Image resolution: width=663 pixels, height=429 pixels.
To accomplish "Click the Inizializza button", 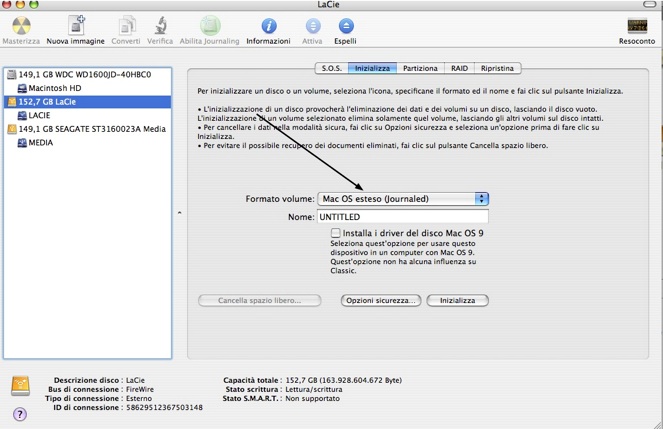I will point(458,301).
